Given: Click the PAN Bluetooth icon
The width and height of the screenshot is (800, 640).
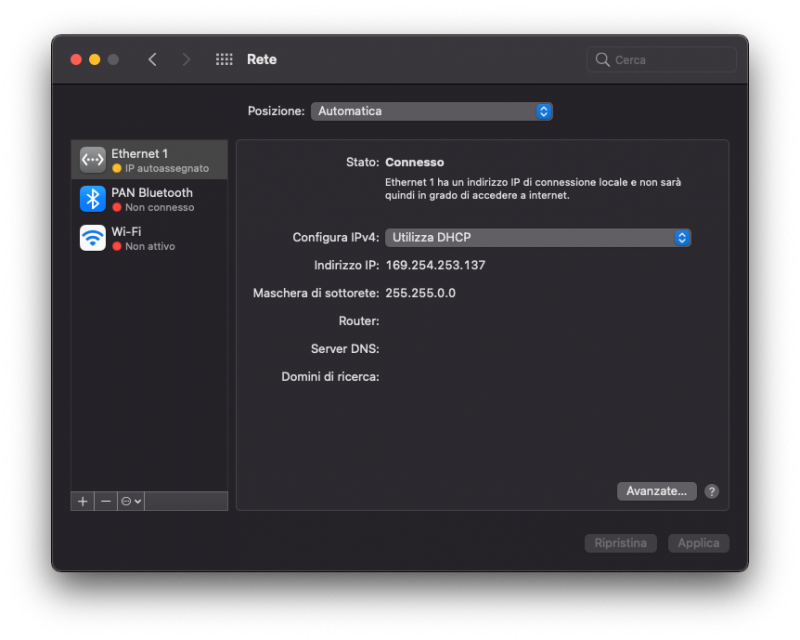Looking at the screenshot, I should point(93,199).
